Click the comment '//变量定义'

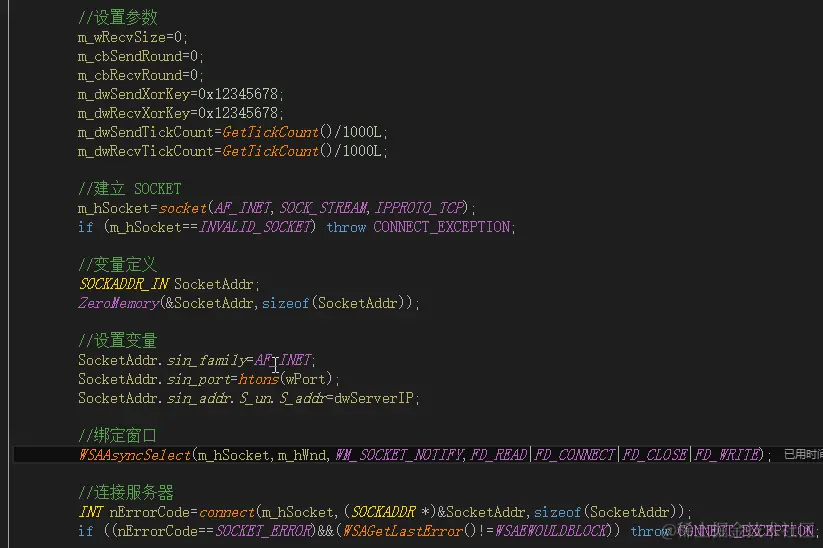(x=118, y=265)
